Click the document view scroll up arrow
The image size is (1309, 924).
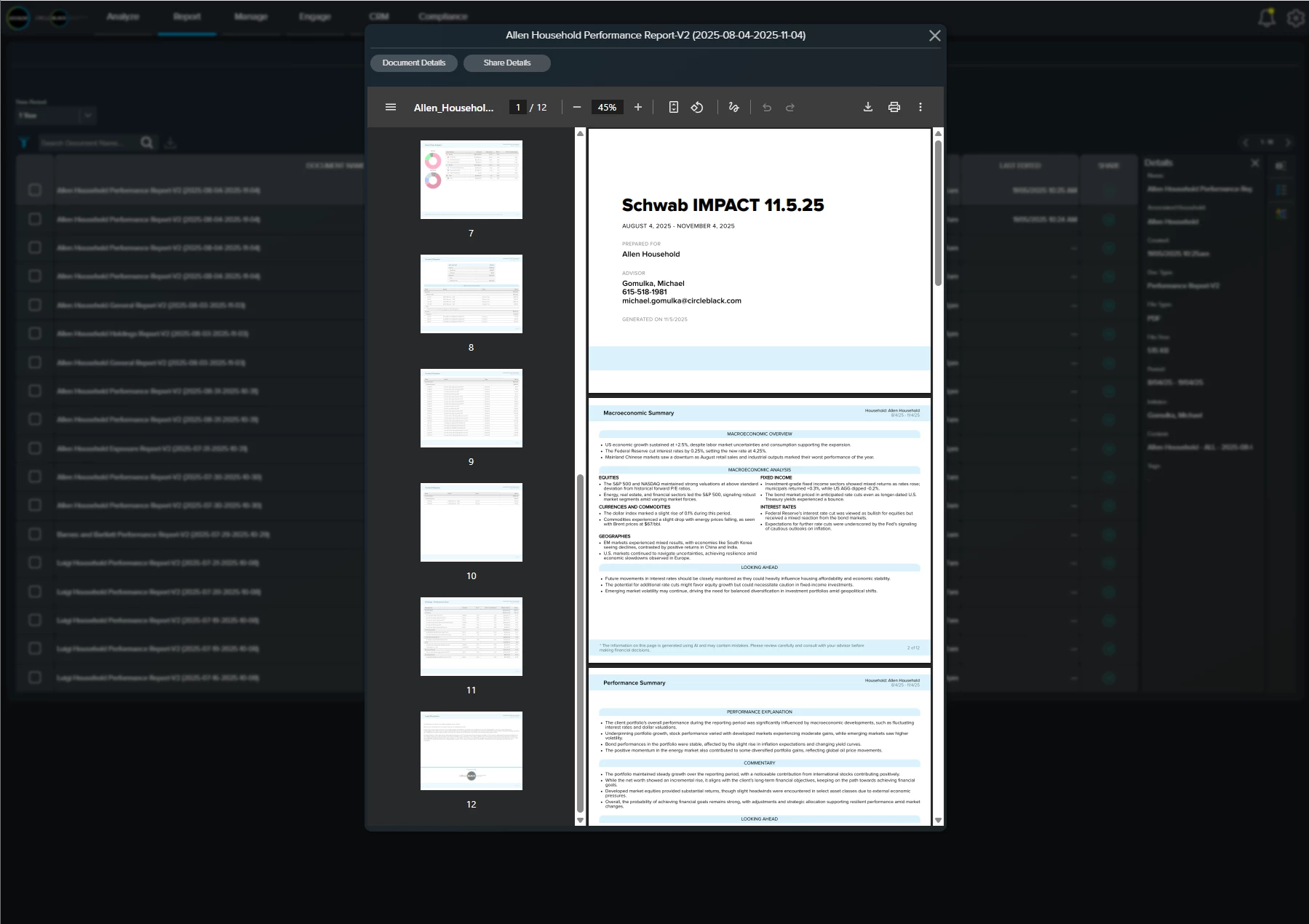[x=938, y=133]
